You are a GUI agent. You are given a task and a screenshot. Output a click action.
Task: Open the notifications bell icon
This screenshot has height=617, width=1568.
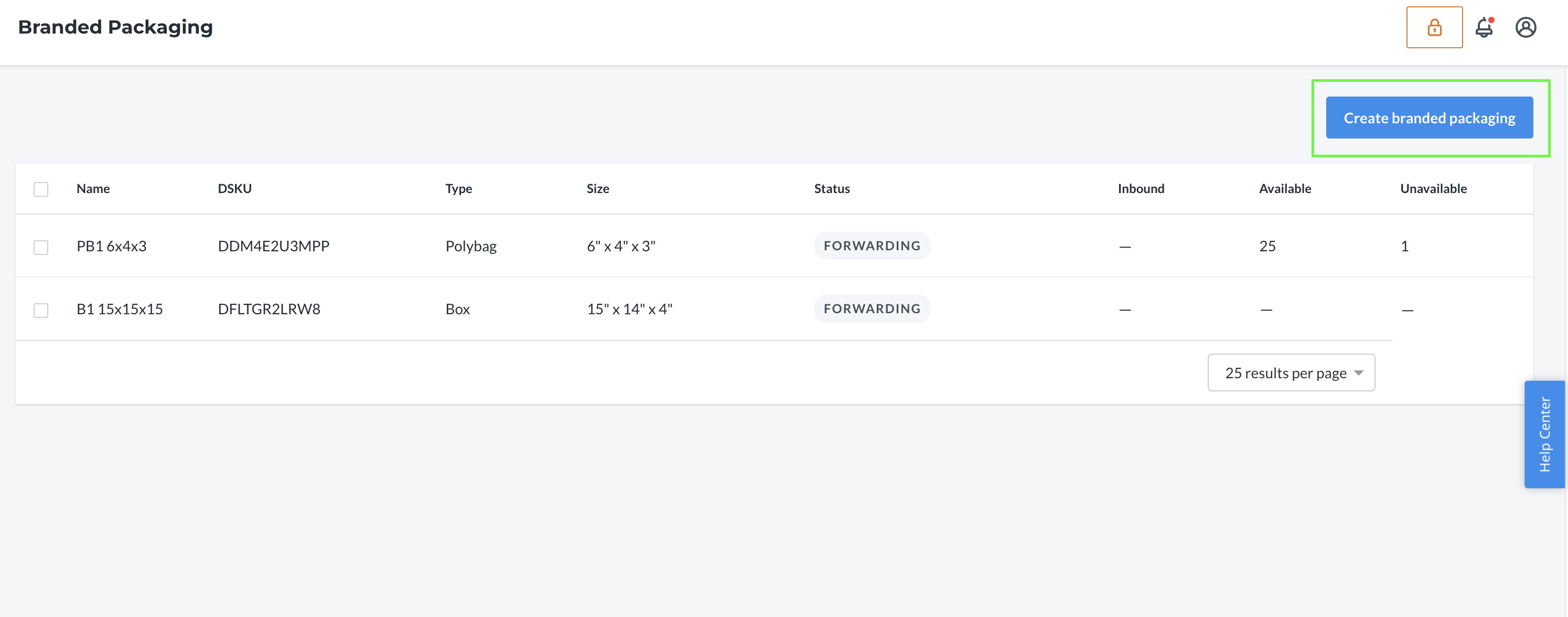pyautogui.click(x=1484, y=27)
